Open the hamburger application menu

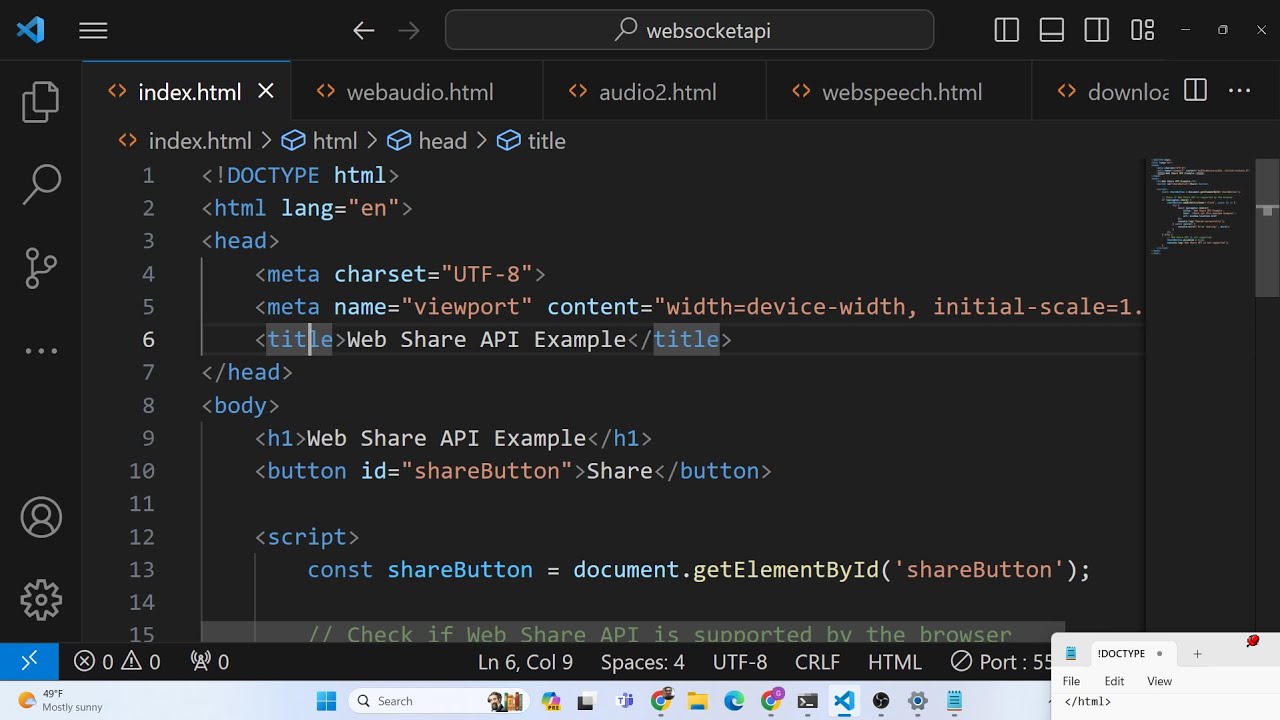93,31
